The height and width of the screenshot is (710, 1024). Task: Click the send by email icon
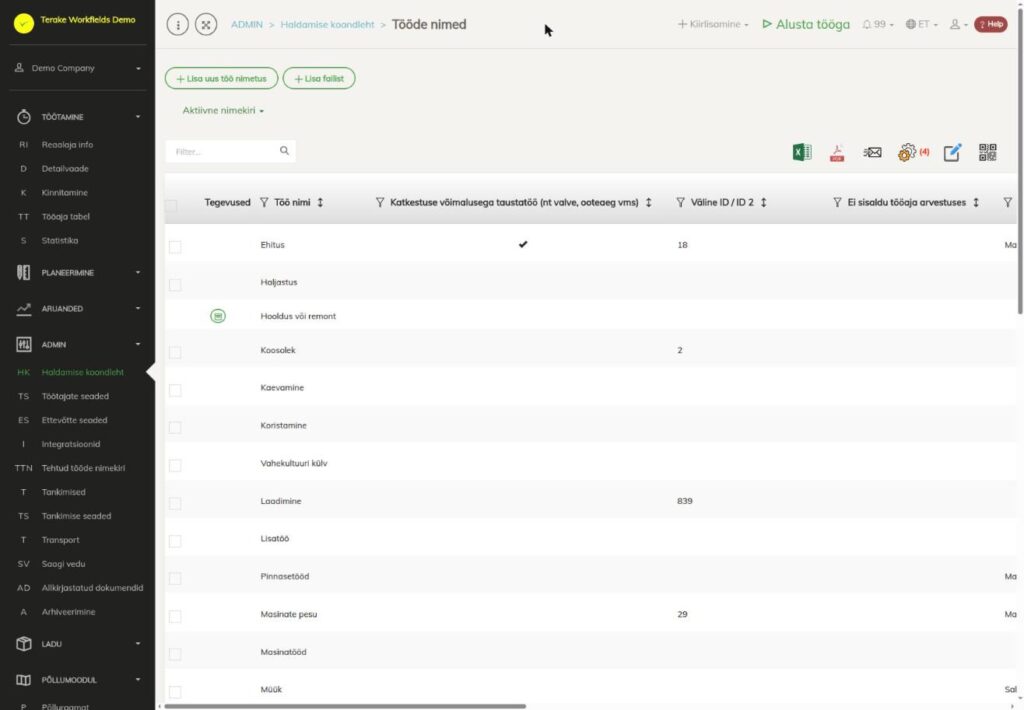(x=872, y=152)
